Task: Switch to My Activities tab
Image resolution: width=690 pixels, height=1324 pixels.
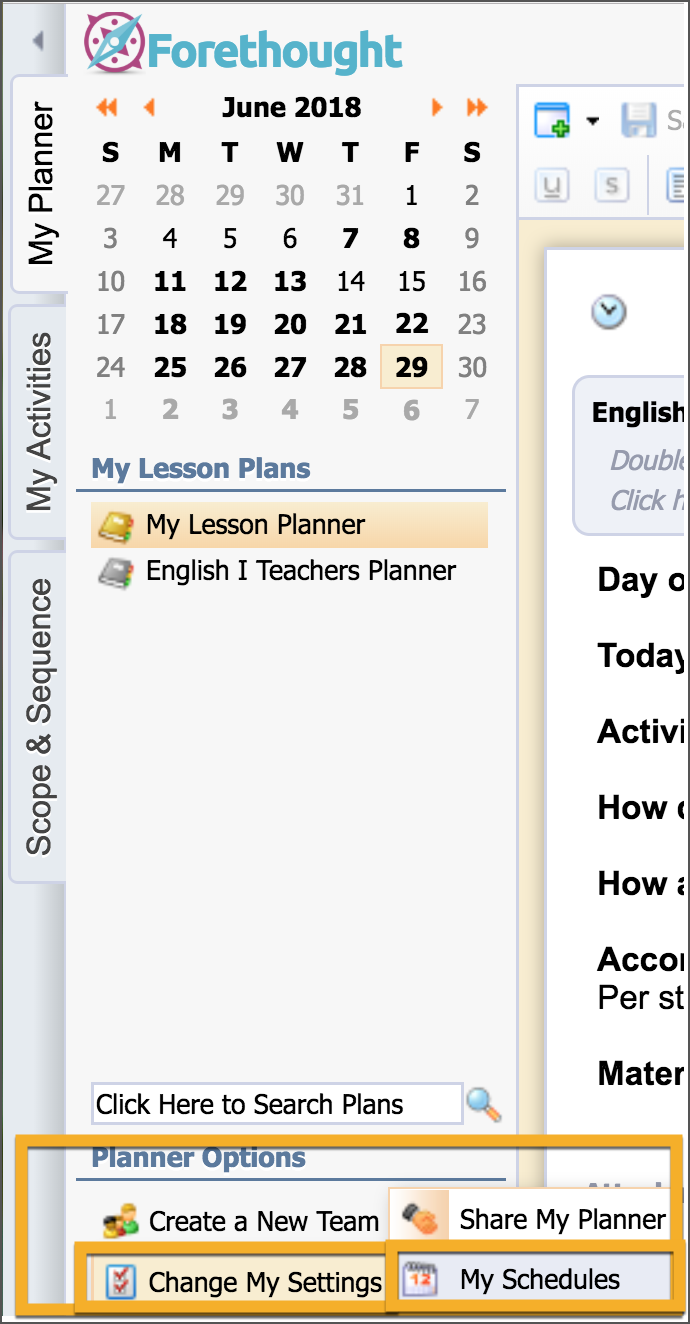Action: (x=39, y=422)
